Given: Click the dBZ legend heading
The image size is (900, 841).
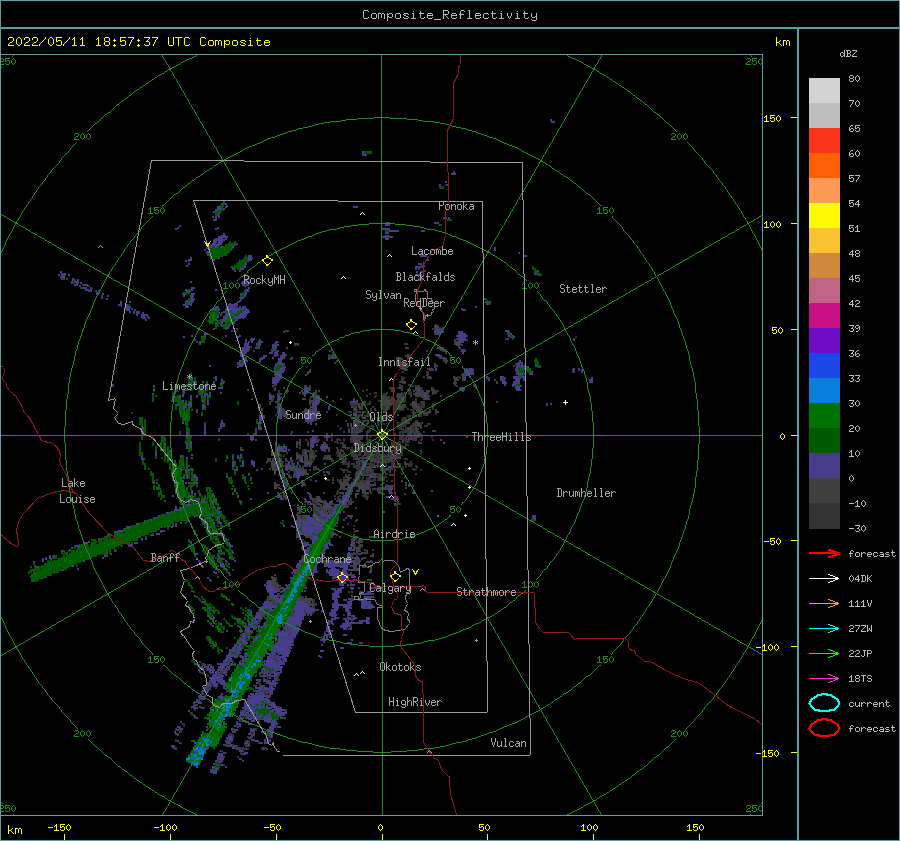Looking at the screenshot, I should pyautogui.click(x=848, y=54).
